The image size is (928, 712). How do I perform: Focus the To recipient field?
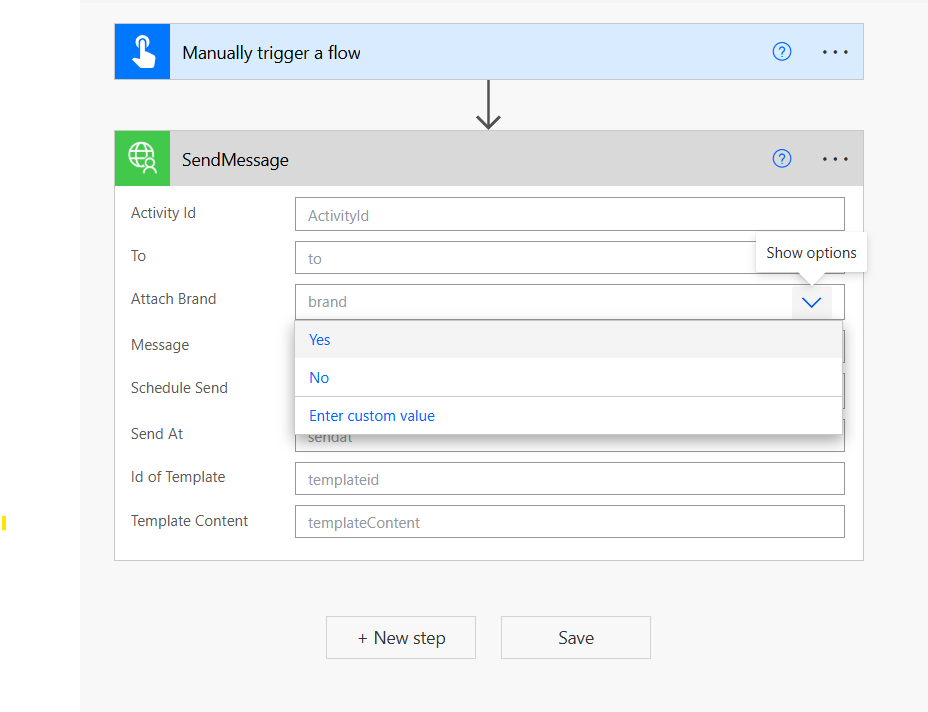click(x=525, y=258)
